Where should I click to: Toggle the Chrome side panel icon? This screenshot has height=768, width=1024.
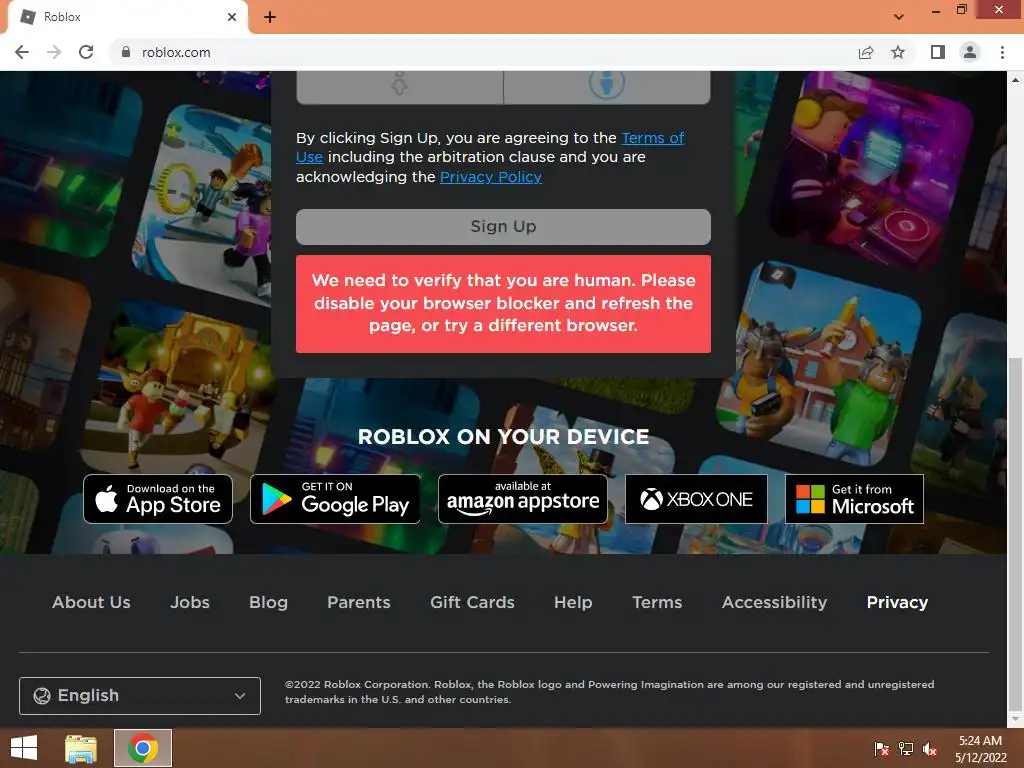tap(938, 52)
